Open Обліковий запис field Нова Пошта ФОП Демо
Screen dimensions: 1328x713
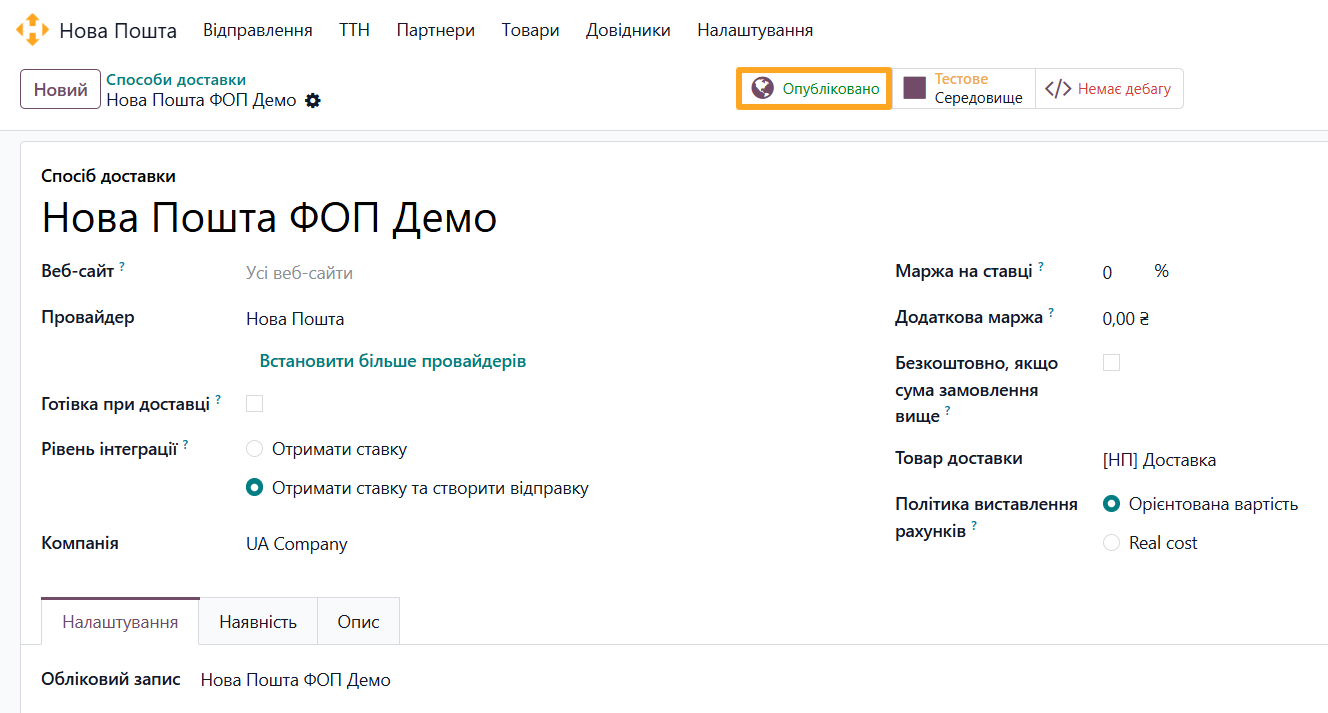coord(296,680)
